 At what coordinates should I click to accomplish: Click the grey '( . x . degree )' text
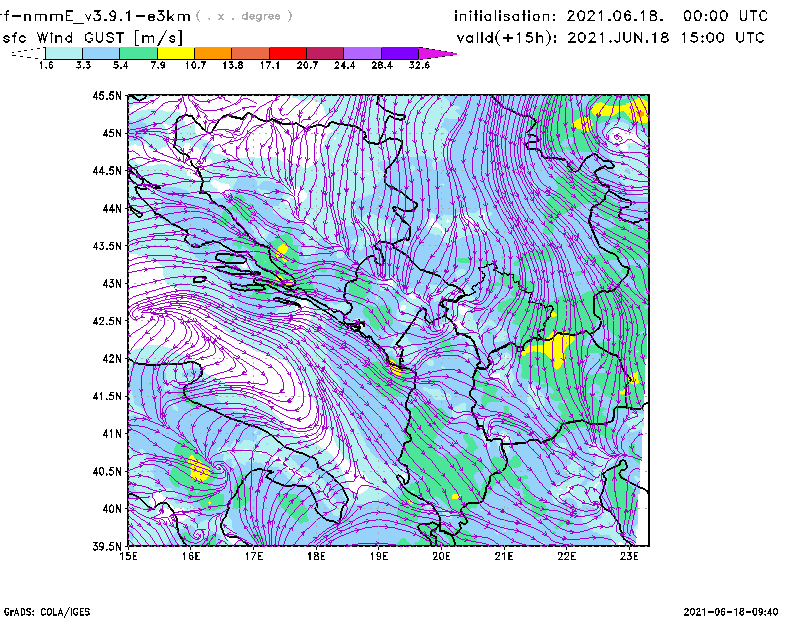pyautogui.click(x=244, y=16)
